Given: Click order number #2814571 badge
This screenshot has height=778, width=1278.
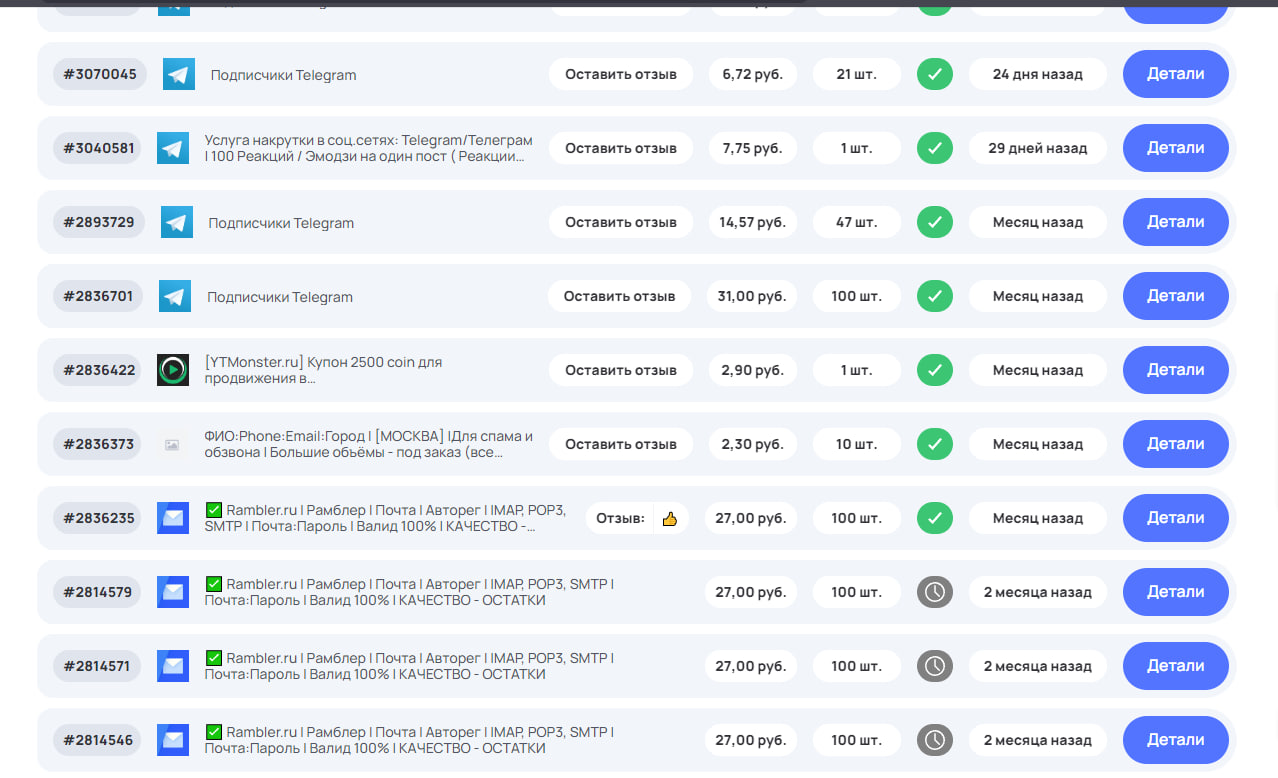Looking at the screenshot, I should tap(97, 666).
